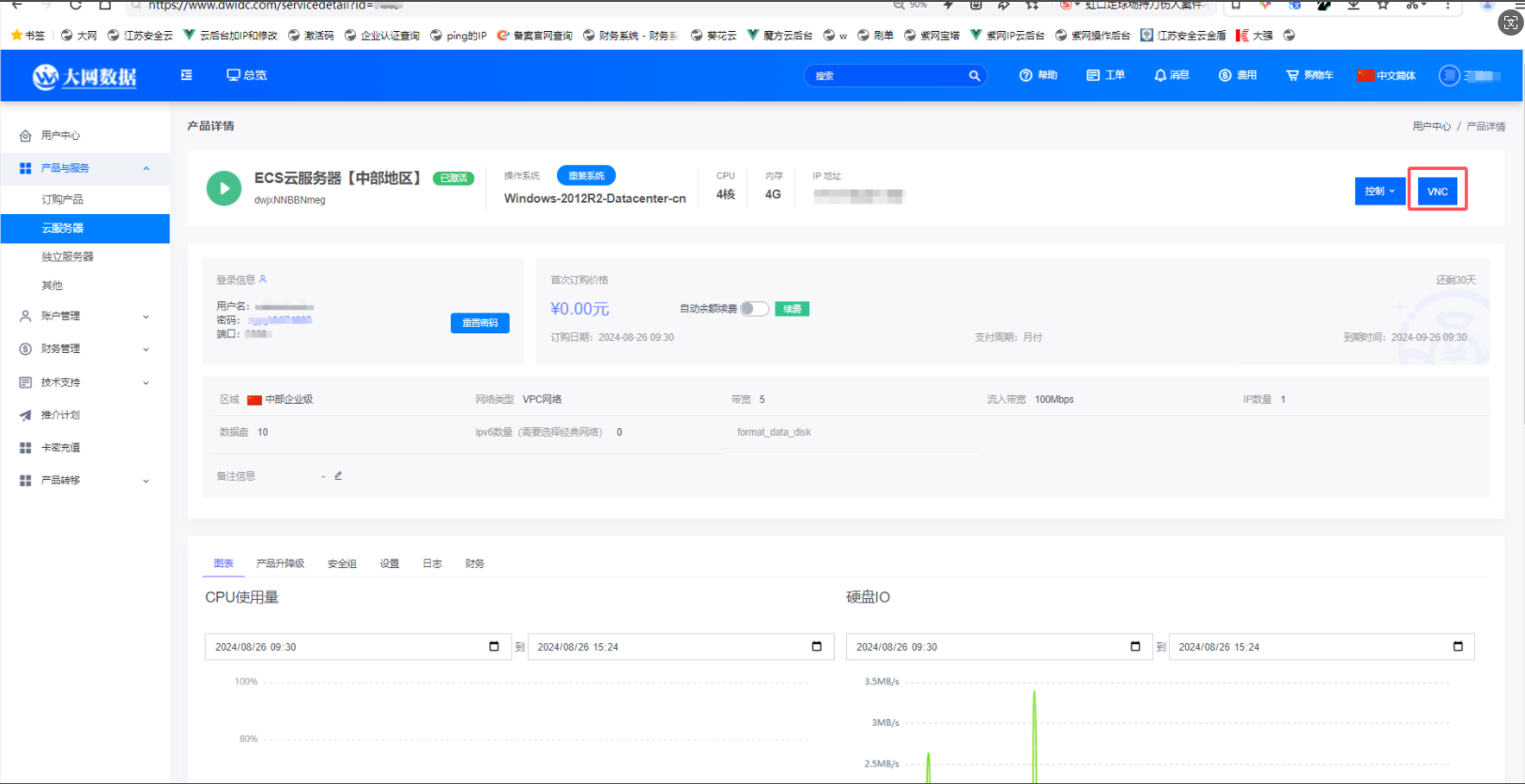Open the 江苏安全云 bookmark
The image size is (1525, 784).
click(141, 36)
